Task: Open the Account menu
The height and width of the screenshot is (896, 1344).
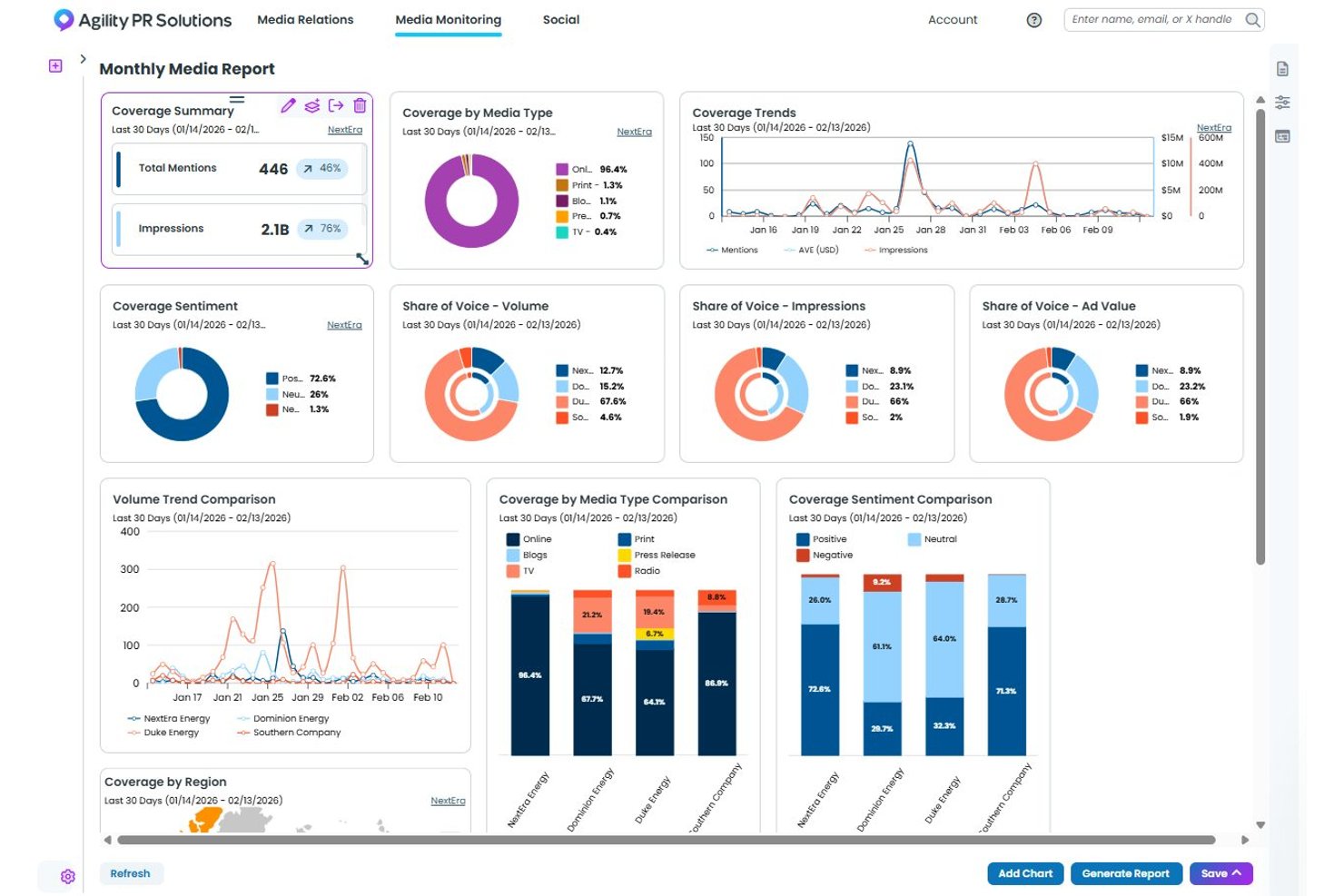Action: [953, 19]
